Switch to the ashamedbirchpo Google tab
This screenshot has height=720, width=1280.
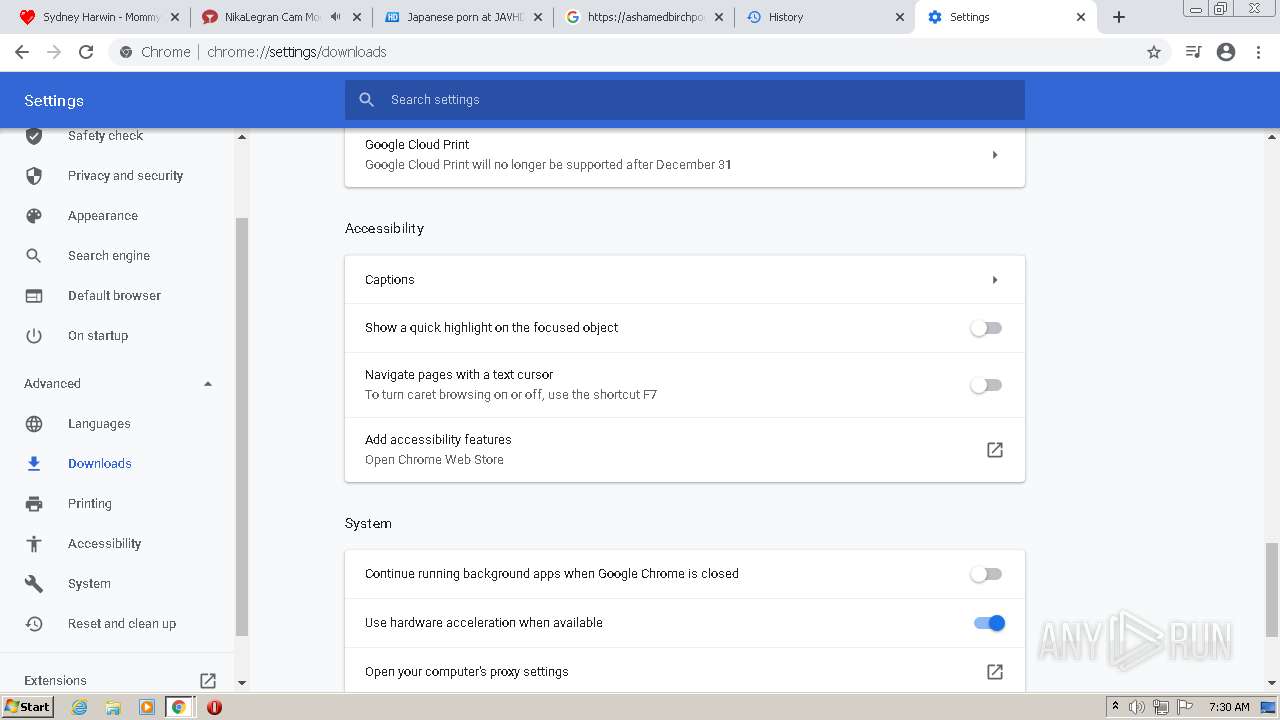tap(645, 17)
